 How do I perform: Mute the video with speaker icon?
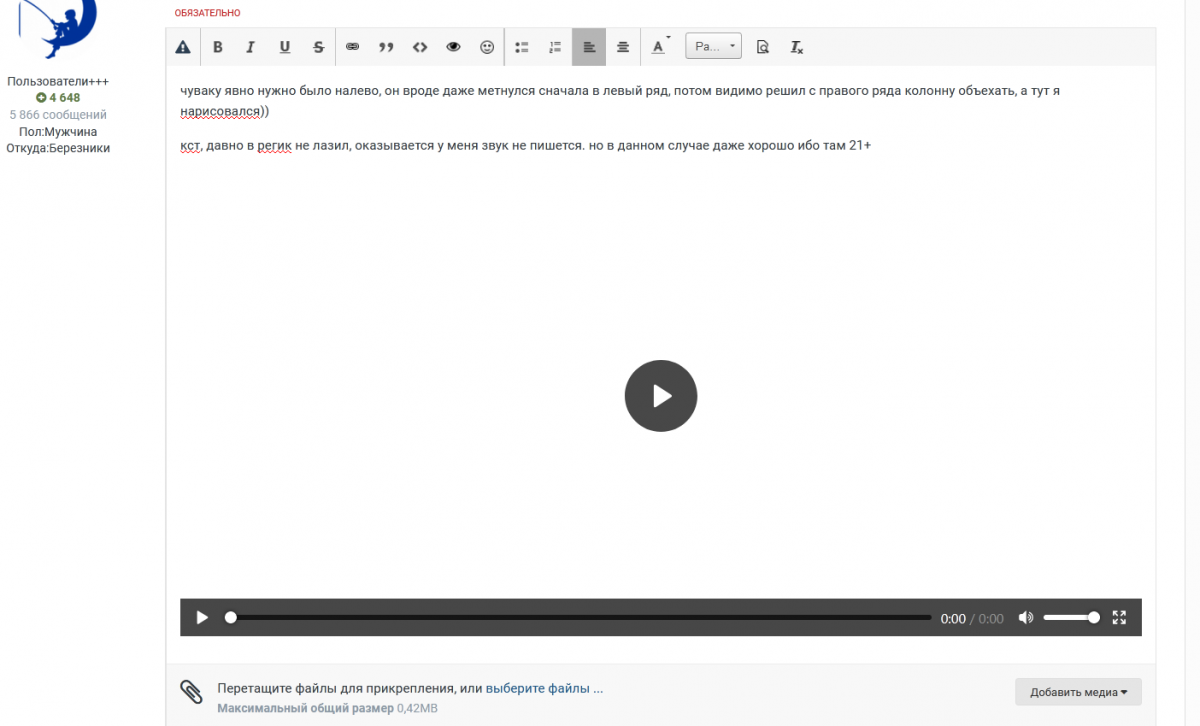pos(1025,618)
